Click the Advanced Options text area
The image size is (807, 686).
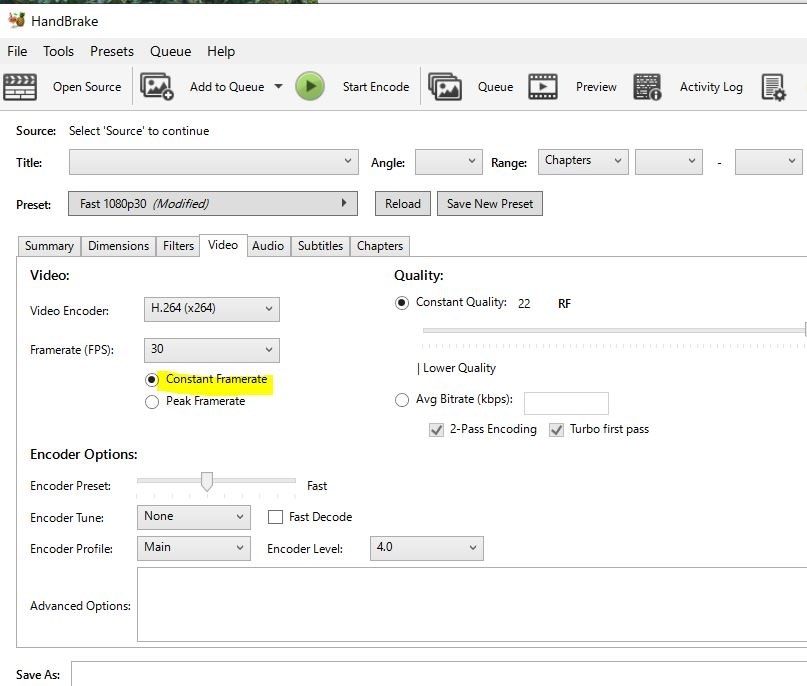472,604
